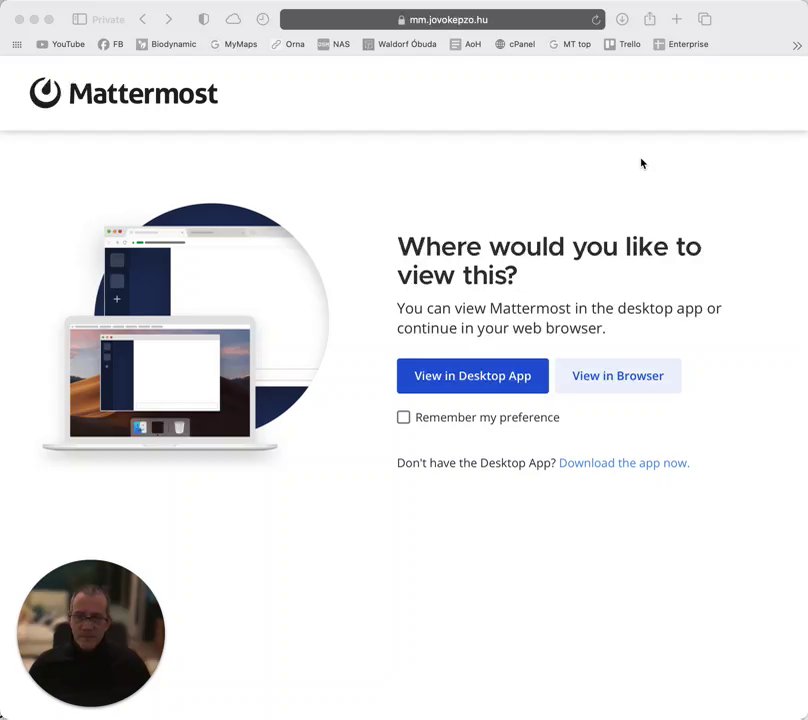808x720 pixels.
Task: Click the mm.jovokepzo.hu address bar
Action: (x=443, y=20)
